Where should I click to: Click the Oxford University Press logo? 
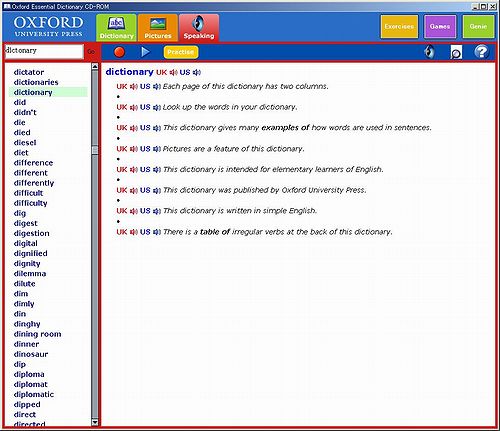[48, 26]
